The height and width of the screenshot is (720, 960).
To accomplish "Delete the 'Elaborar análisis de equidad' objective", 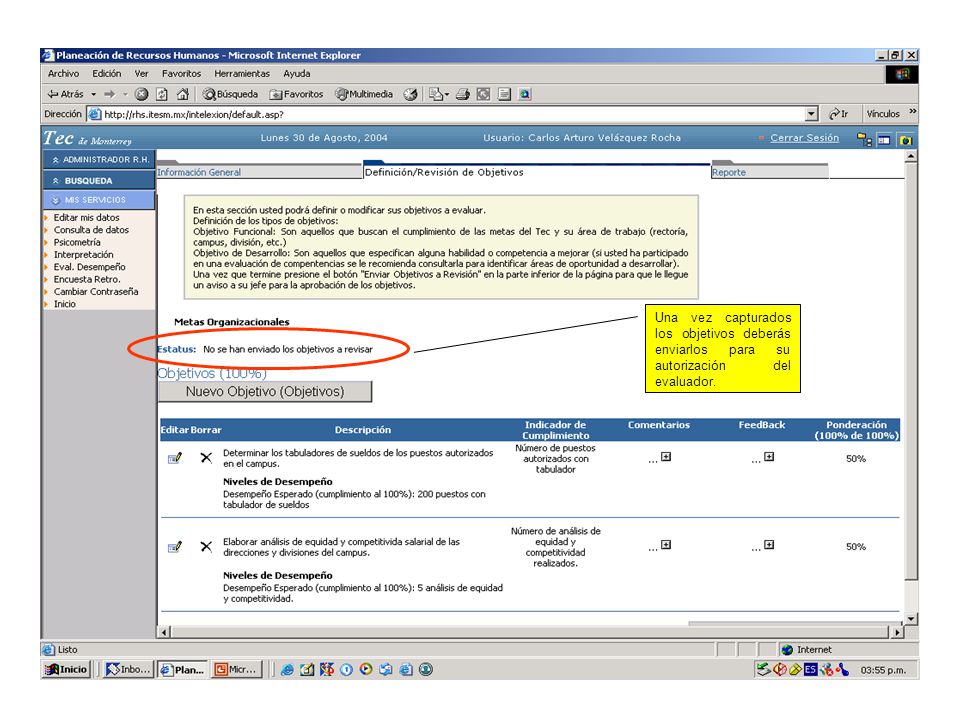I will coord(206,546).
